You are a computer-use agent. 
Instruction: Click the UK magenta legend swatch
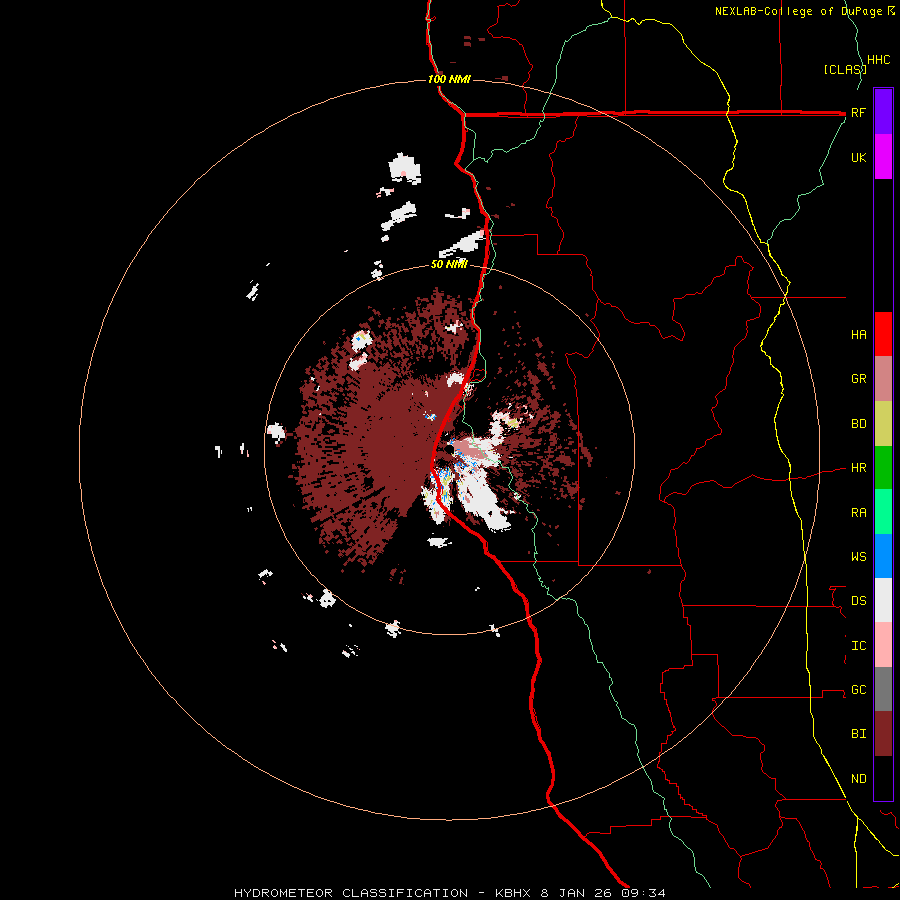click(x=883, y=157)
